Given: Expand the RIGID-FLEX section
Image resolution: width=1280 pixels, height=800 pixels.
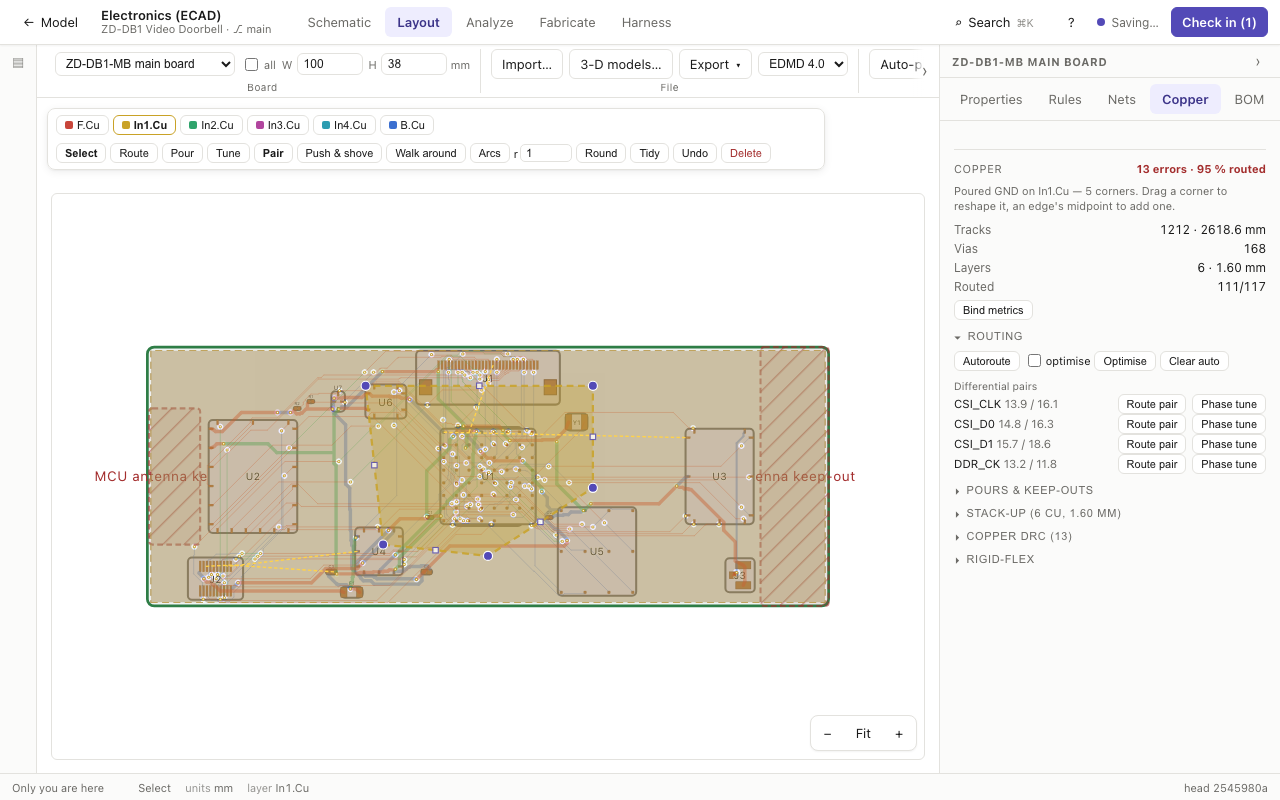Looking at the screenshot, I should click(x=994, y=559).
